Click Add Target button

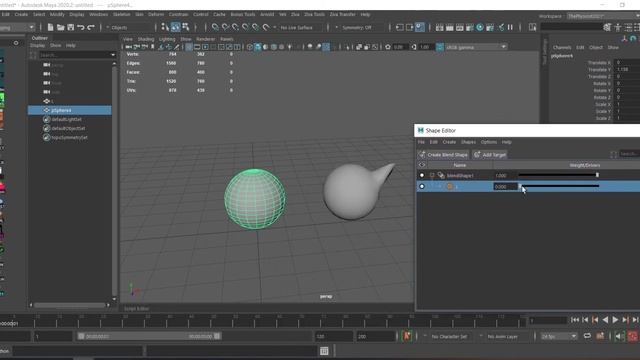click(490, 155)
